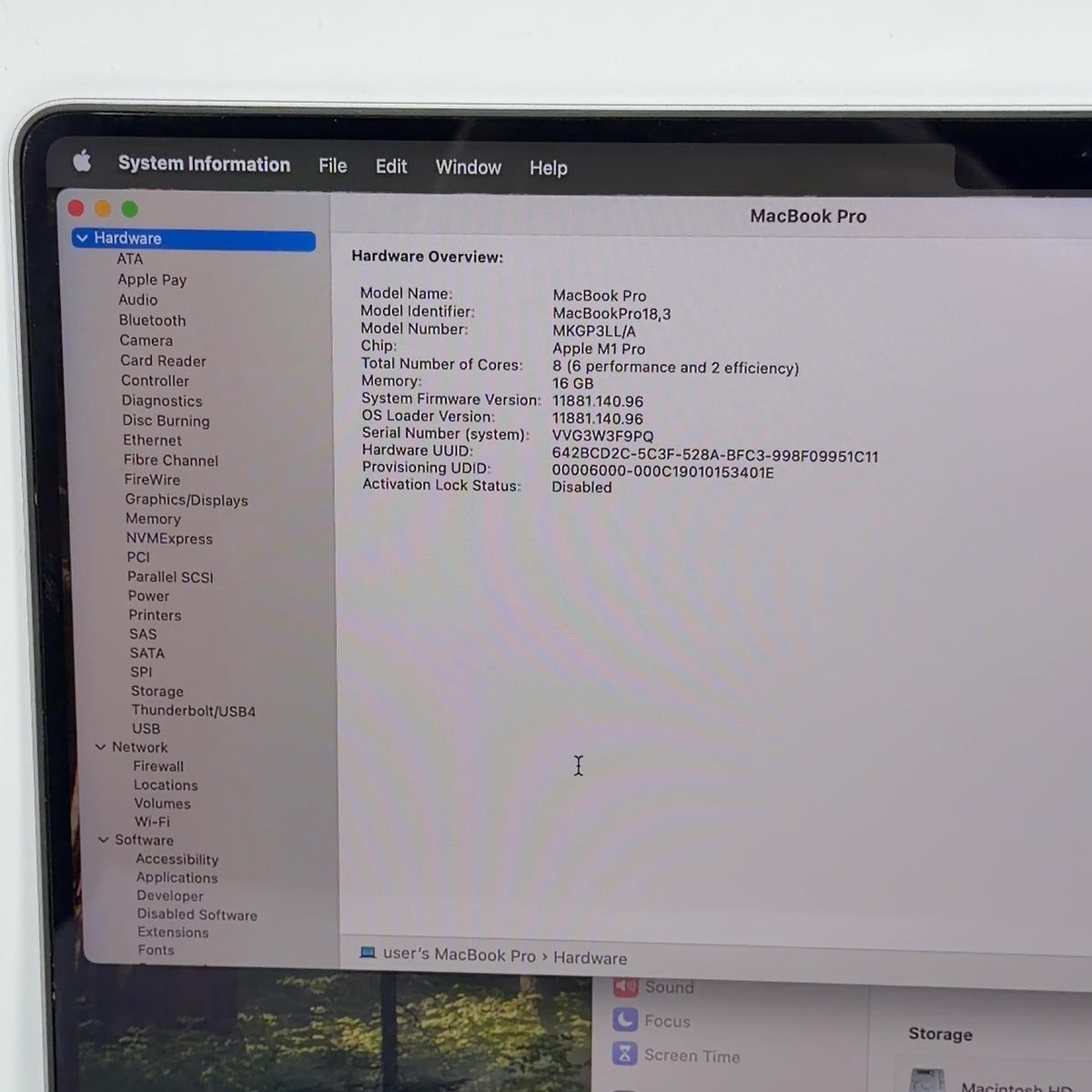This screenshot has width=1092, height=1092.
Task: Click the computer icon in path bar
Action: click(368, 953)
